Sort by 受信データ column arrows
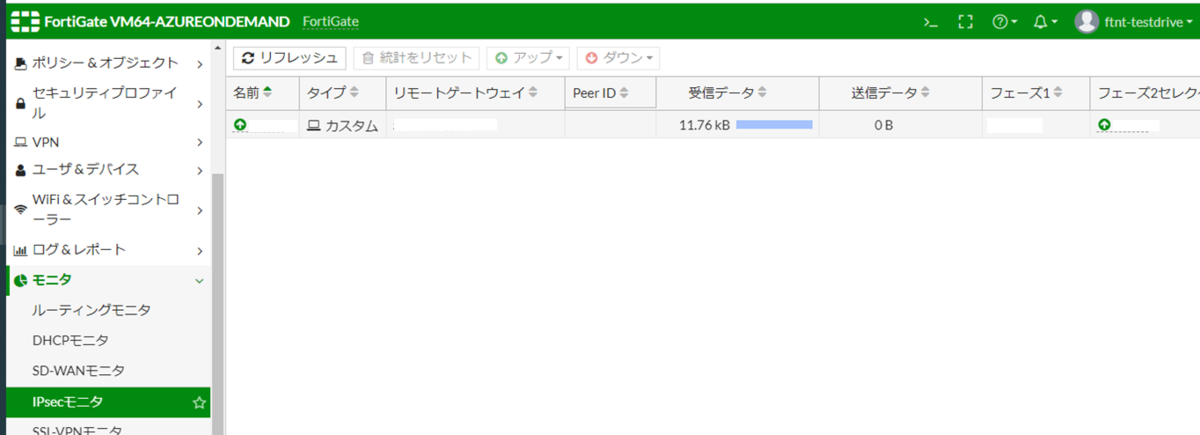Image resolution: width=1200 pixels, height=435 pixels. click(762, 93)
